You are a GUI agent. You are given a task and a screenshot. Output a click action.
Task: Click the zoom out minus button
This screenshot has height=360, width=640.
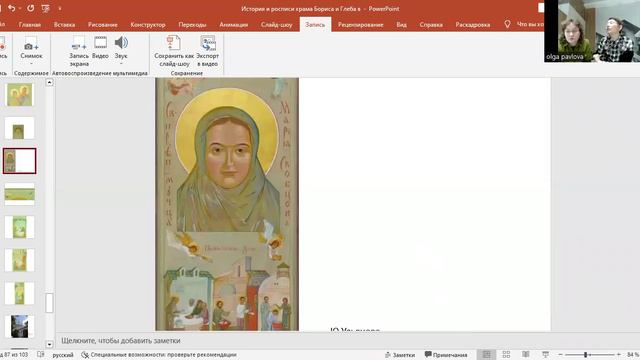click(x=560, y=355)
